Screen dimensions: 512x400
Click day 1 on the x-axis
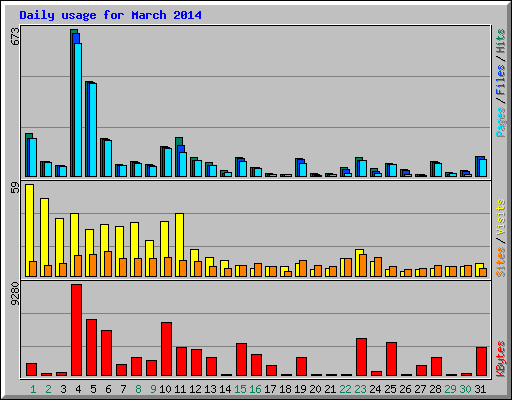(33, 389)
